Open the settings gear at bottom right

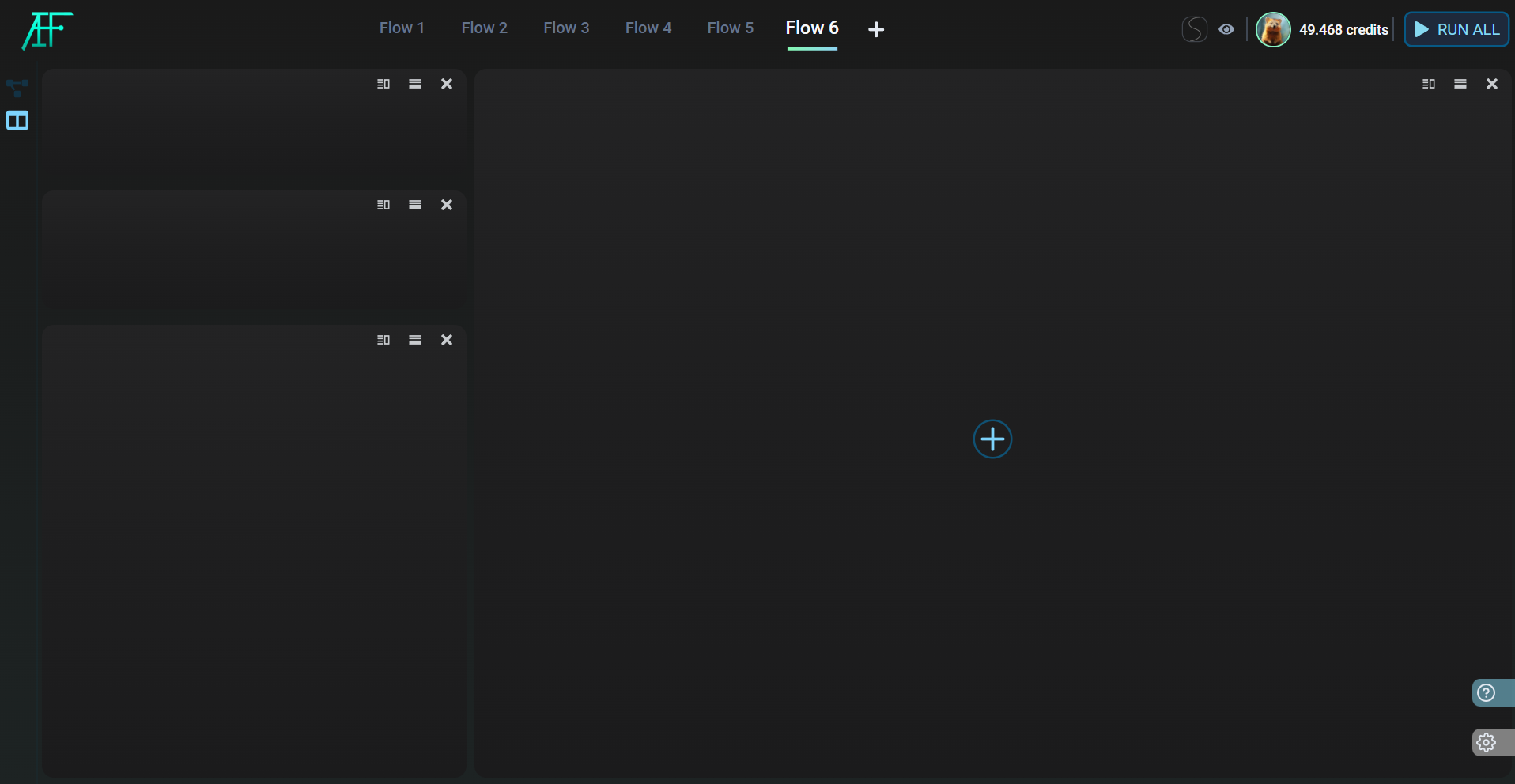coord(1486,742)
